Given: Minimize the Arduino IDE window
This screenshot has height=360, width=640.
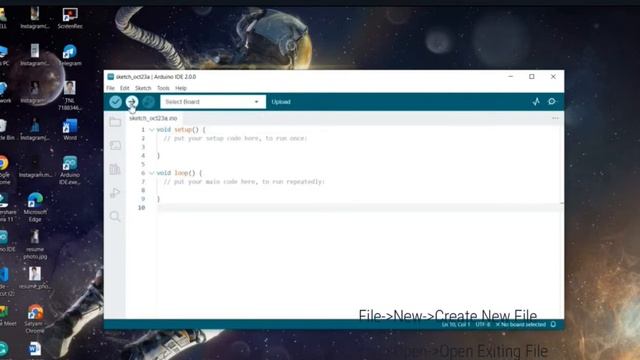Looking at the screenshot, I should (511, 77).
